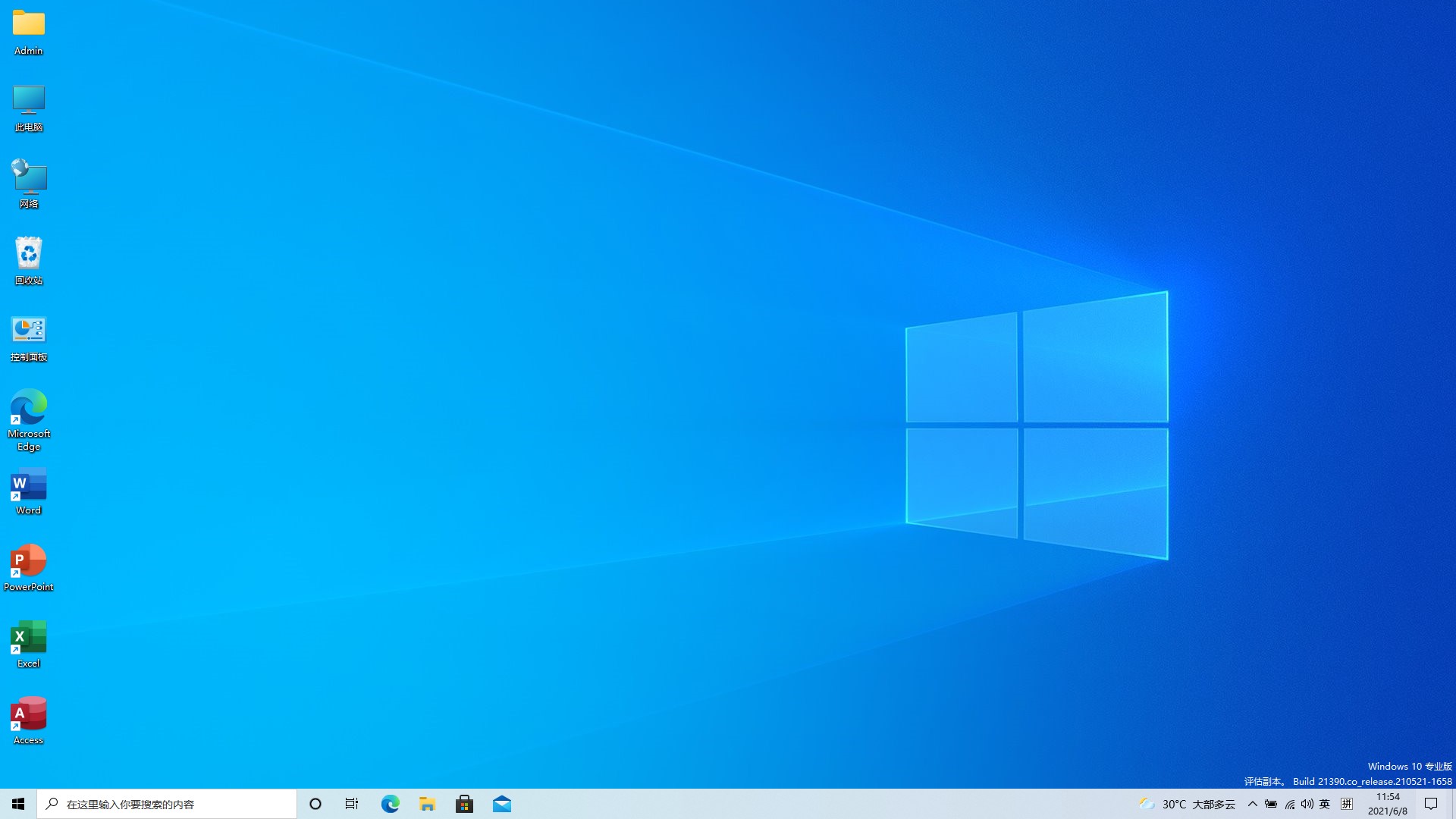Open the volume control in the tray
The height and width of the screenshot is (819, 1456).
[x=1306, y=805]
